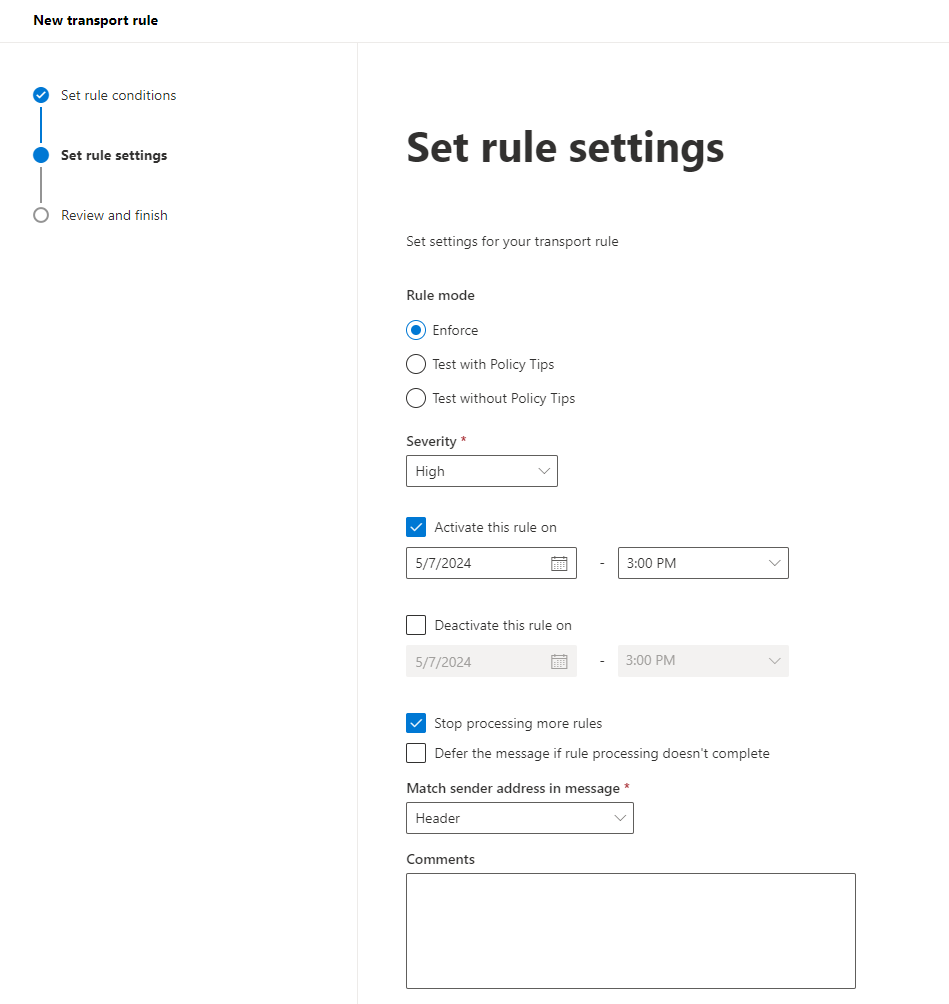Click the empty circle on Review and finish step
Screen dimensions: 949x1004
click(40, 215)
